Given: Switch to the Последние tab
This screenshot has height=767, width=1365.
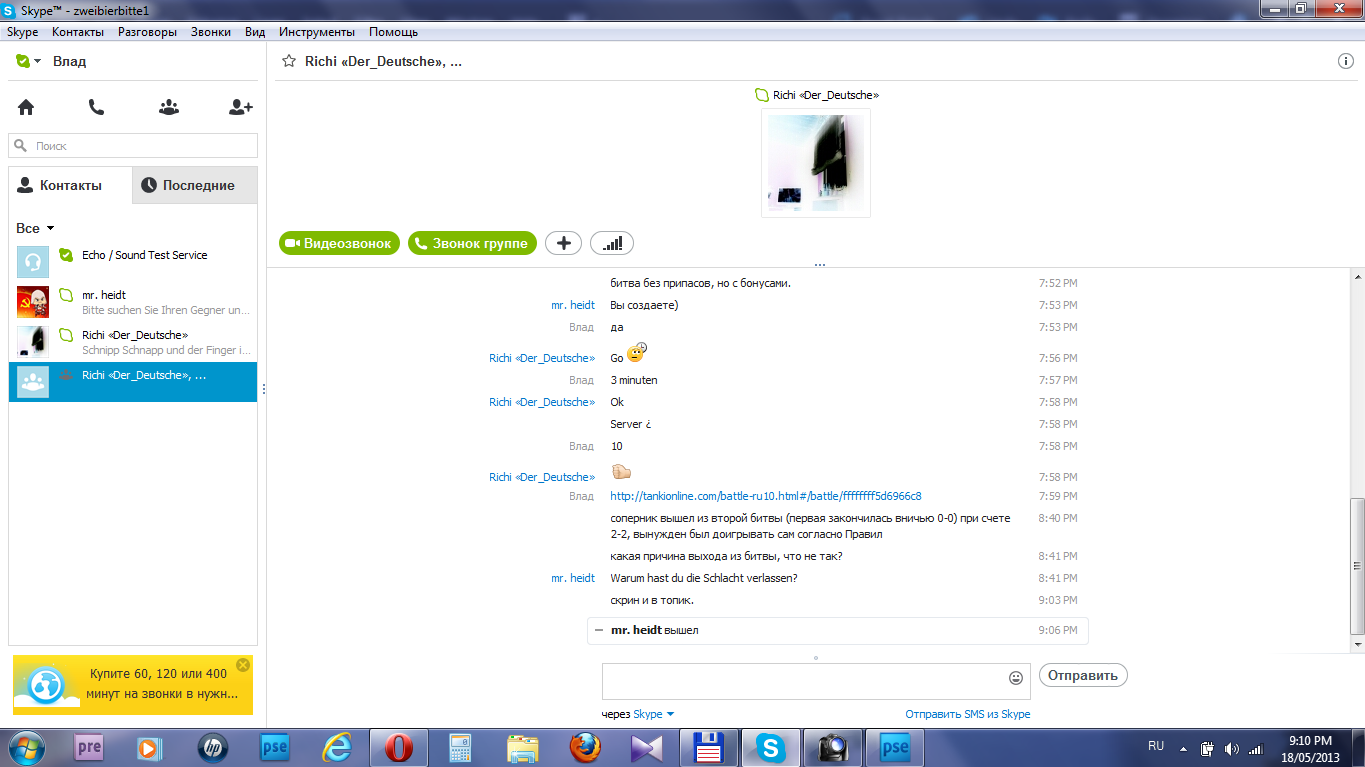Looking at the screenshot, I should click(x=195, y=185).
